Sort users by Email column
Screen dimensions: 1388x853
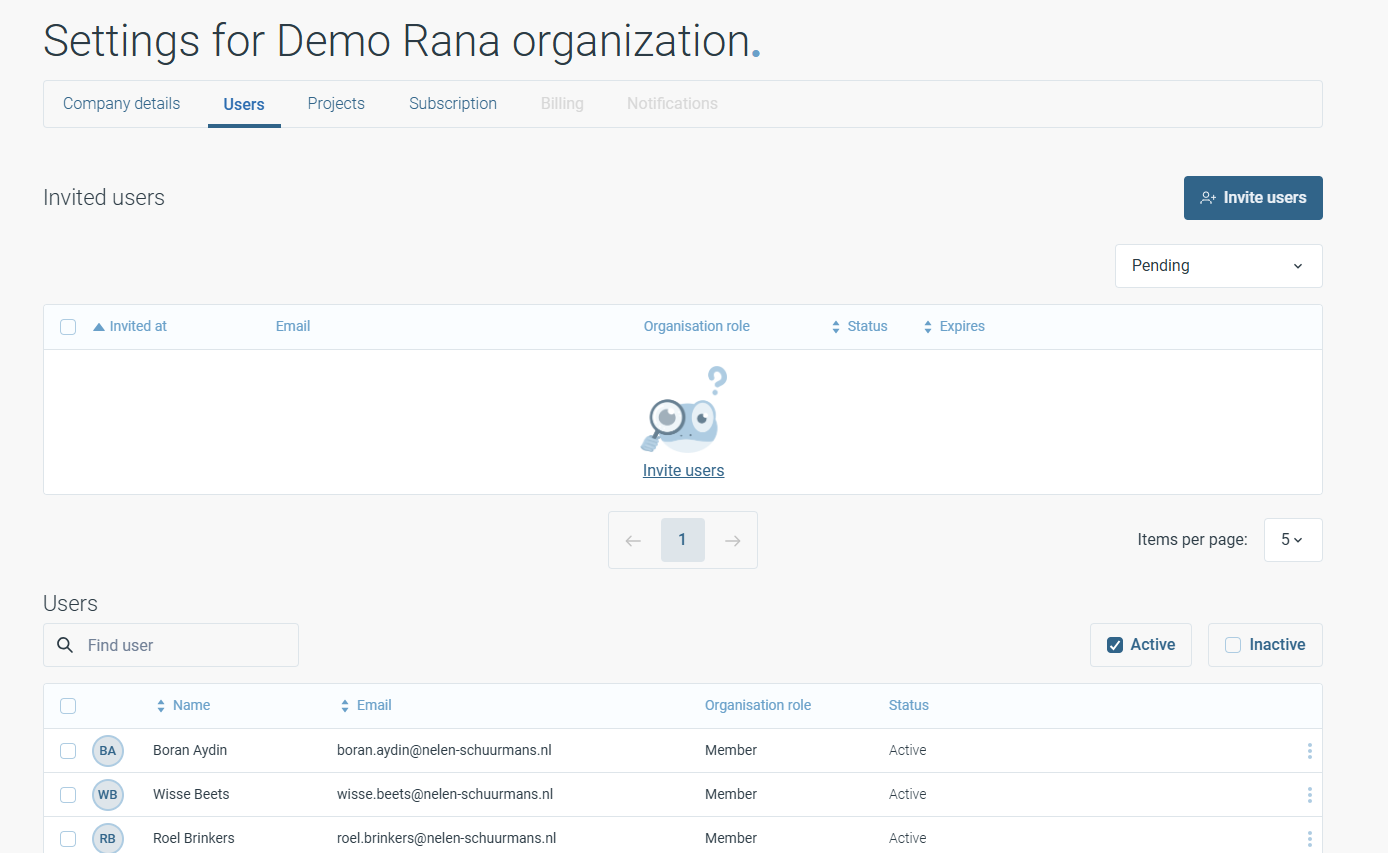pyautogui.click(x=366, y=706)
